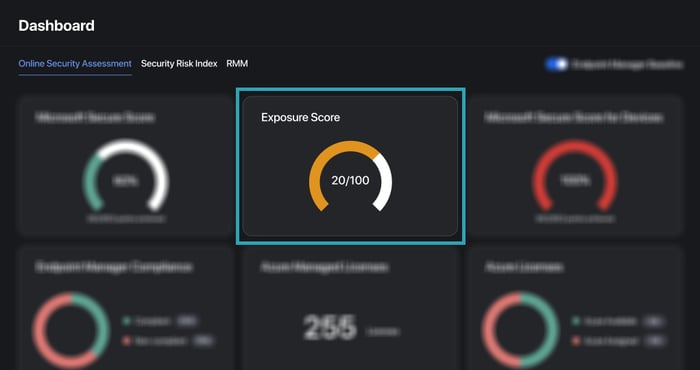
Task: Select the RMM tab
Action: (237, 64)
